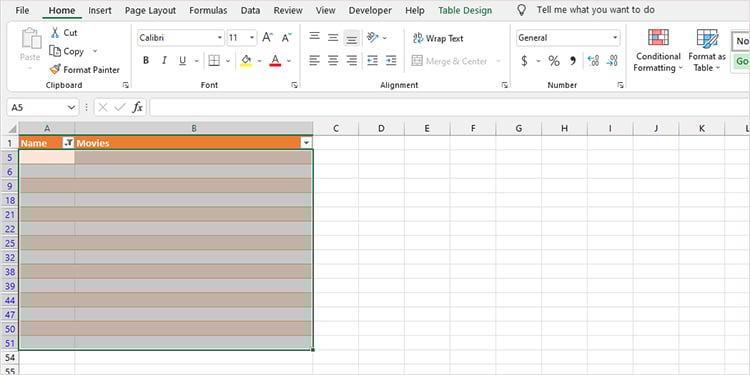Select row 18 header
The width and height of the screenshot is (750, 375).
[10, 200]
